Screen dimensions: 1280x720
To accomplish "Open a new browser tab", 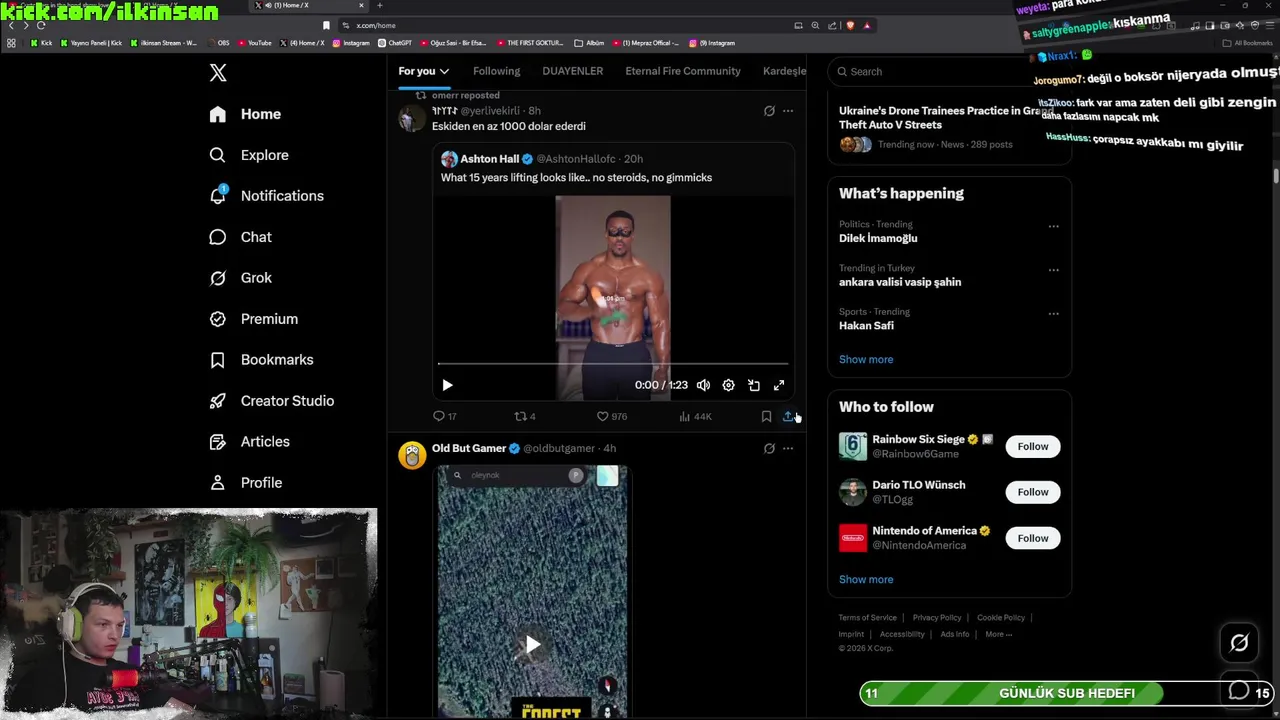I will [380, 5].
